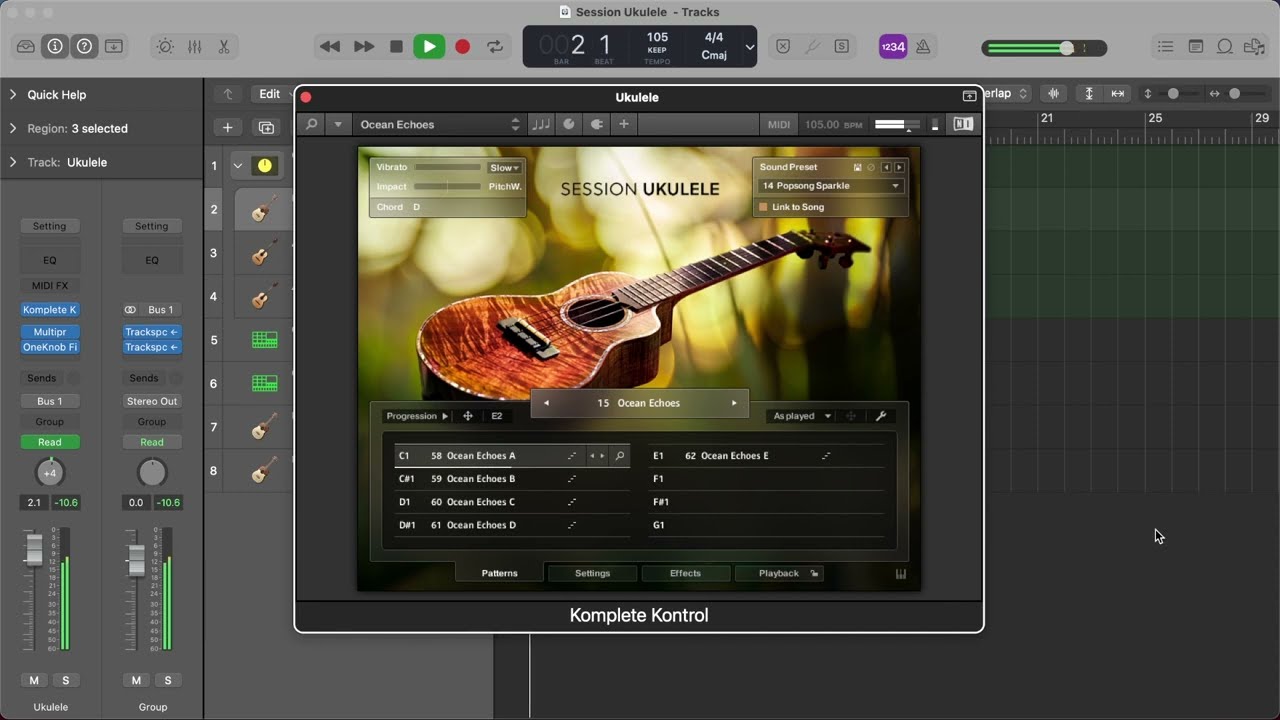Adjust the master volume slider

pos(1066,48)
